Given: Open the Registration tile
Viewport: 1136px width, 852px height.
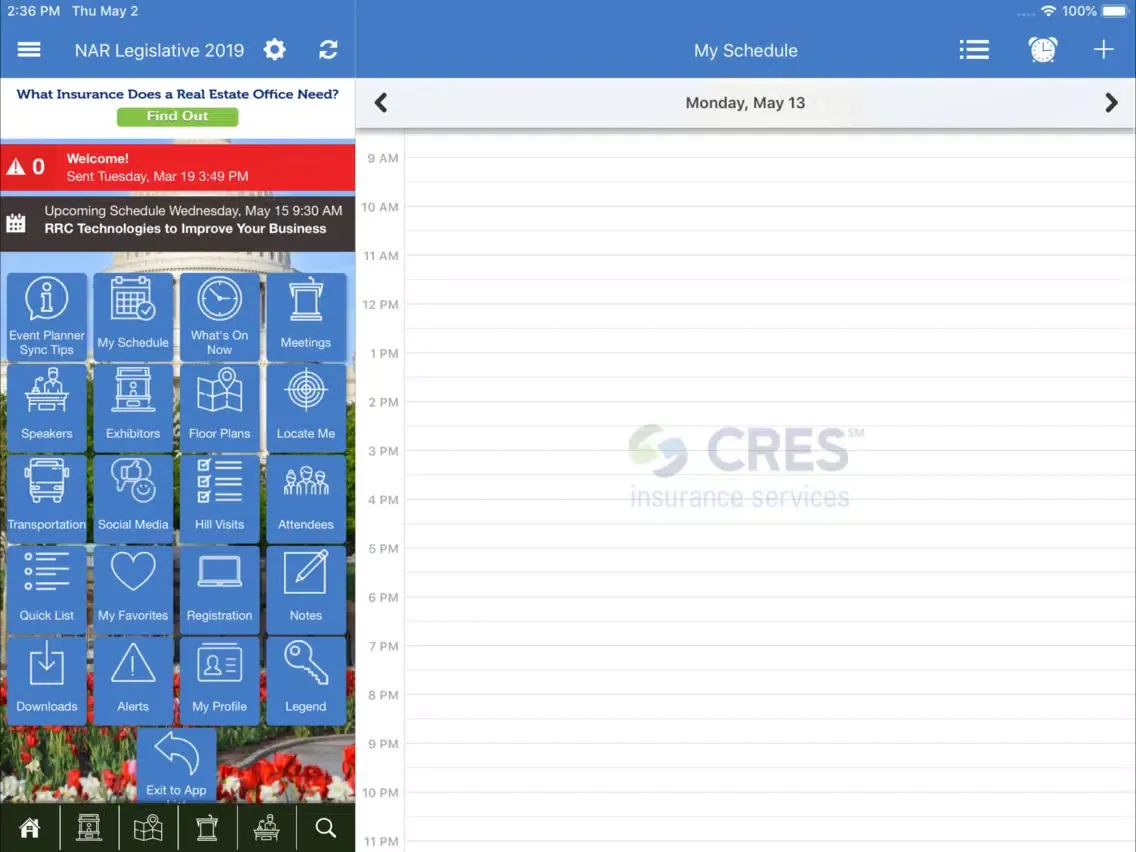Looking at the screenshot, I should coord(220,590).
